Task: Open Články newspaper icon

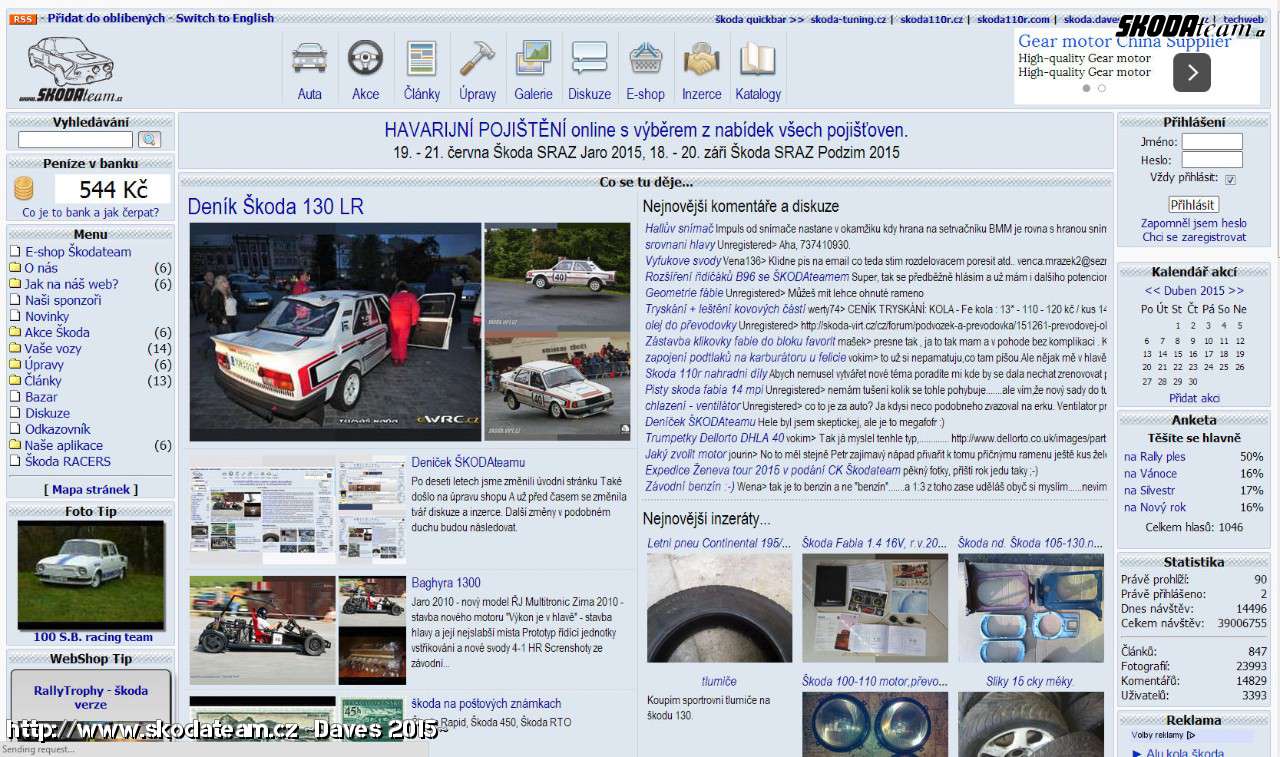Action: [421, 59]
